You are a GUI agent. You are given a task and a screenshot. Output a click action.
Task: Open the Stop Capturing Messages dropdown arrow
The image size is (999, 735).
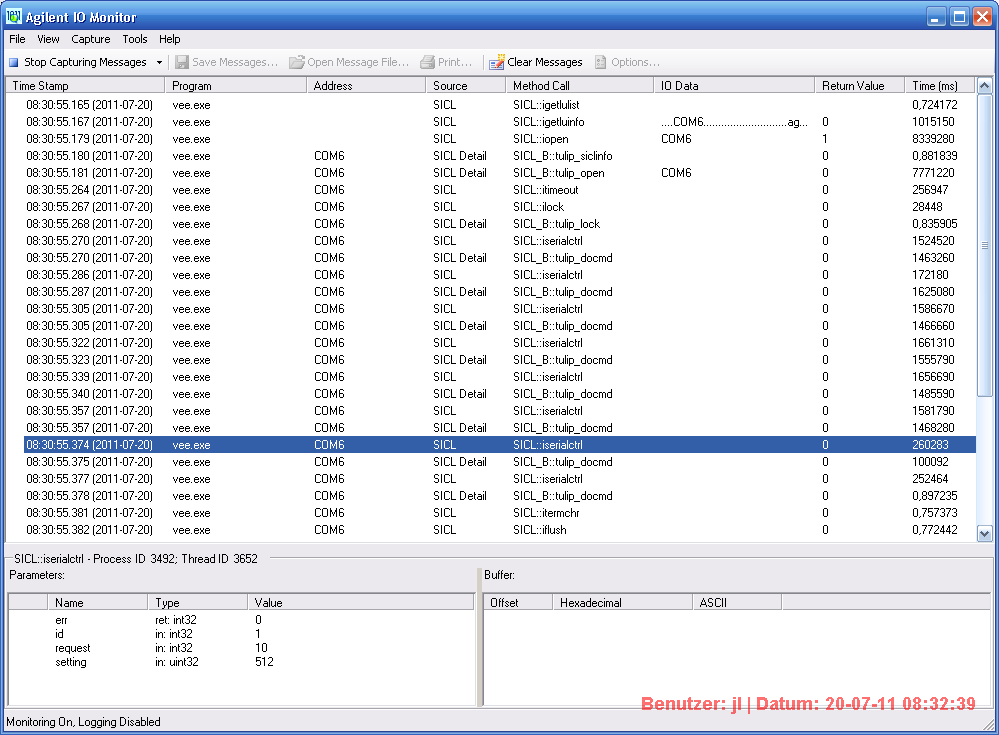tap(159, 62)
